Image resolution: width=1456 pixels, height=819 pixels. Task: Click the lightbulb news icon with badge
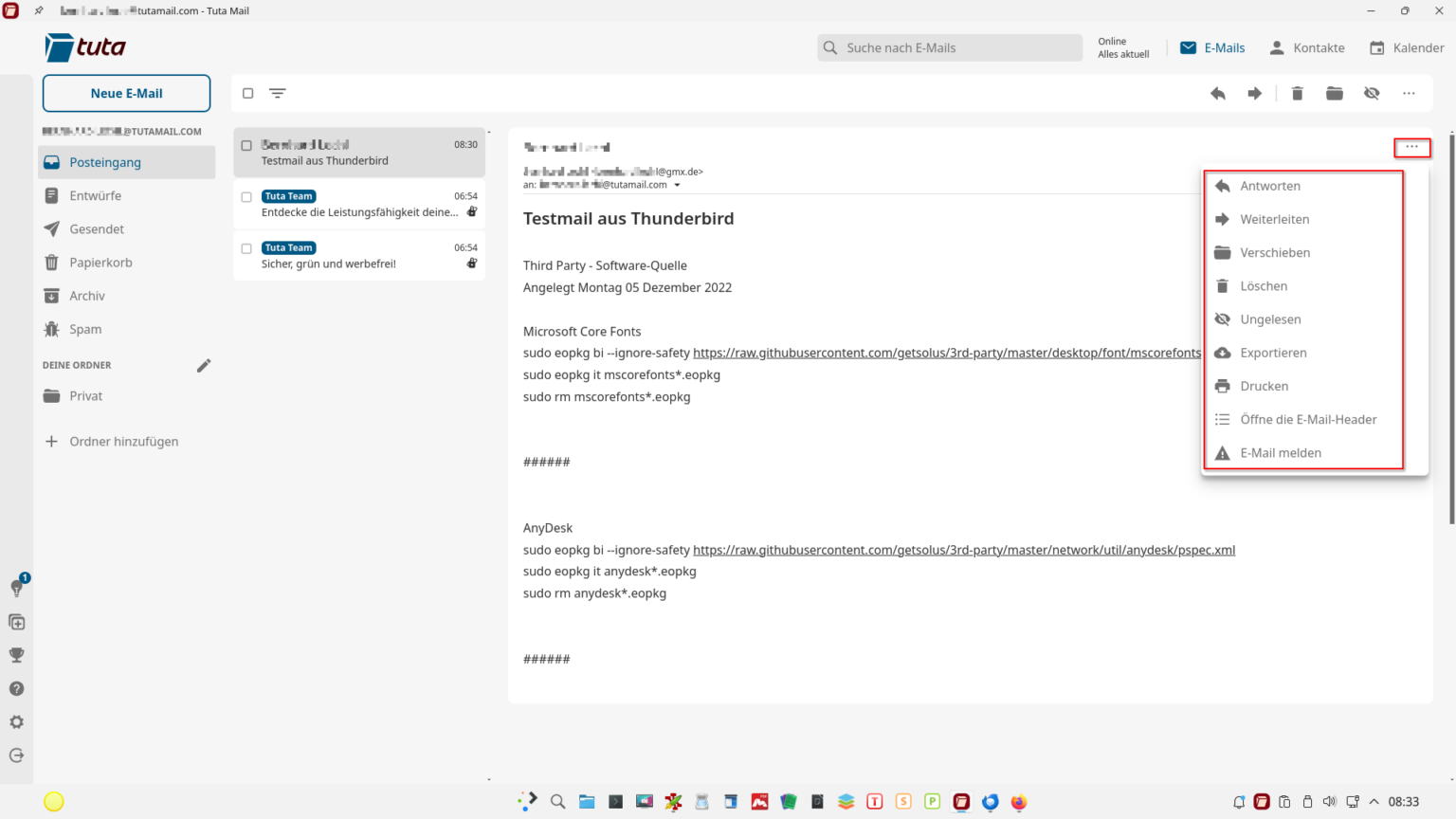(16, 588)
